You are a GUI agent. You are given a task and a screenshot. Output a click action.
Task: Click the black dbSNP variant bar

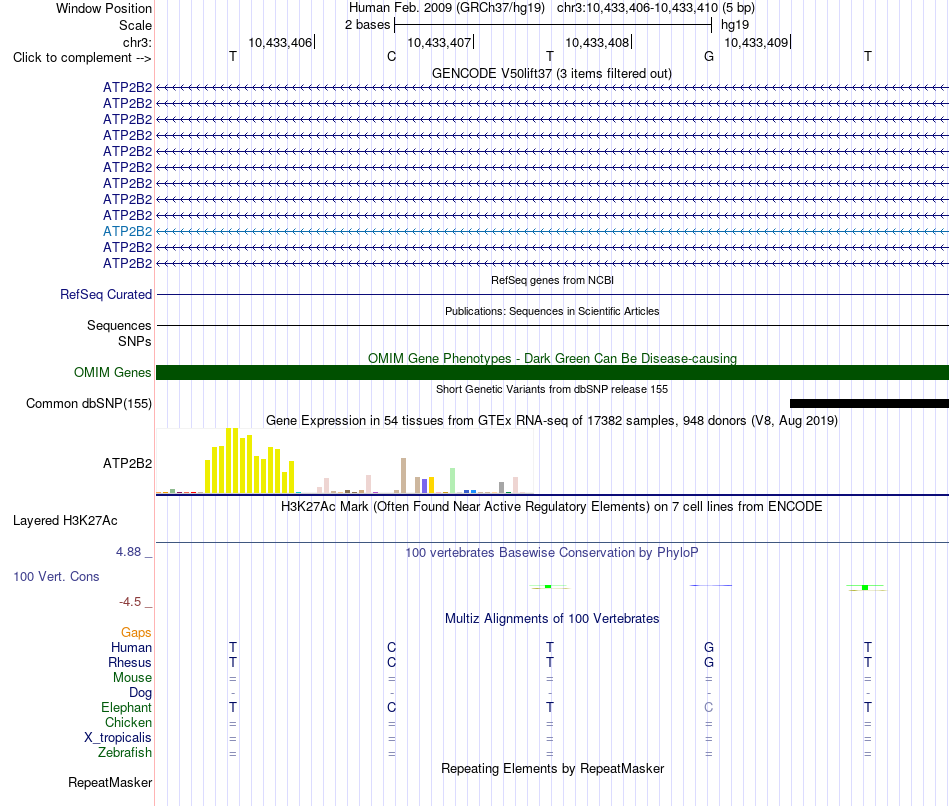click(x=869, y=404)
